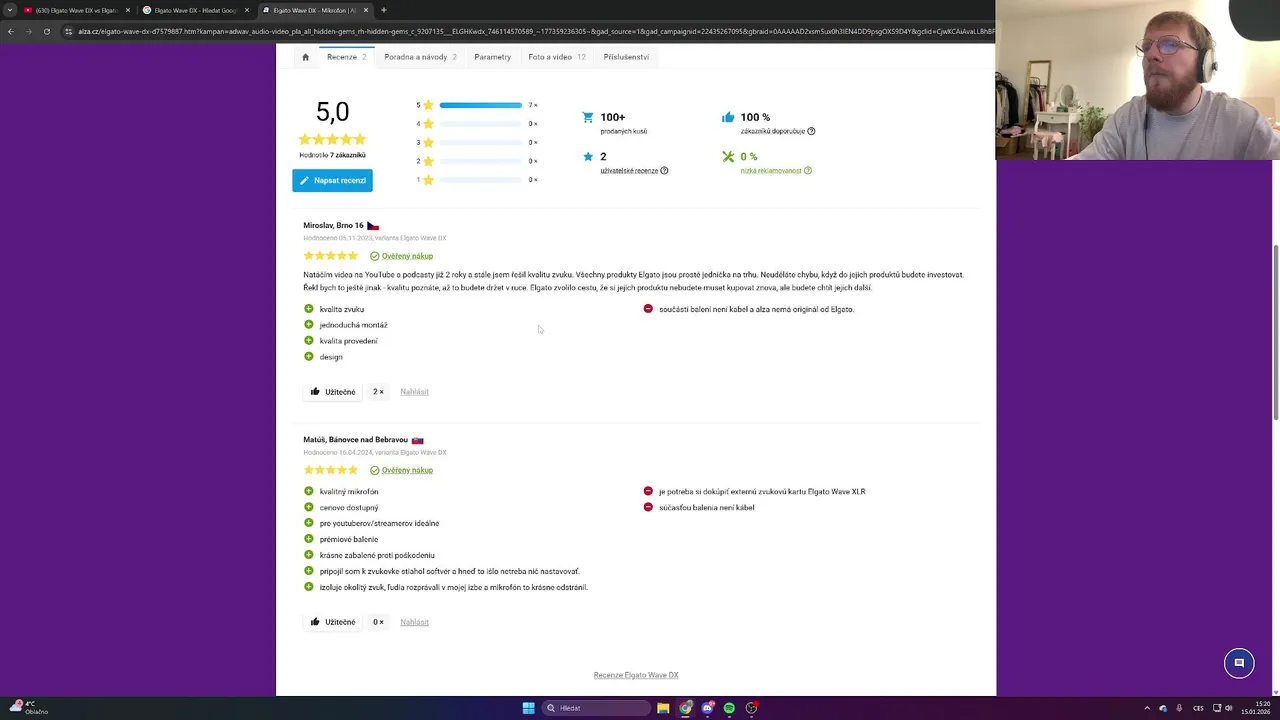Report Matúš's review via Nahlásit
This screenshot has width=1280, height=720.
click(x=414, y=622)
